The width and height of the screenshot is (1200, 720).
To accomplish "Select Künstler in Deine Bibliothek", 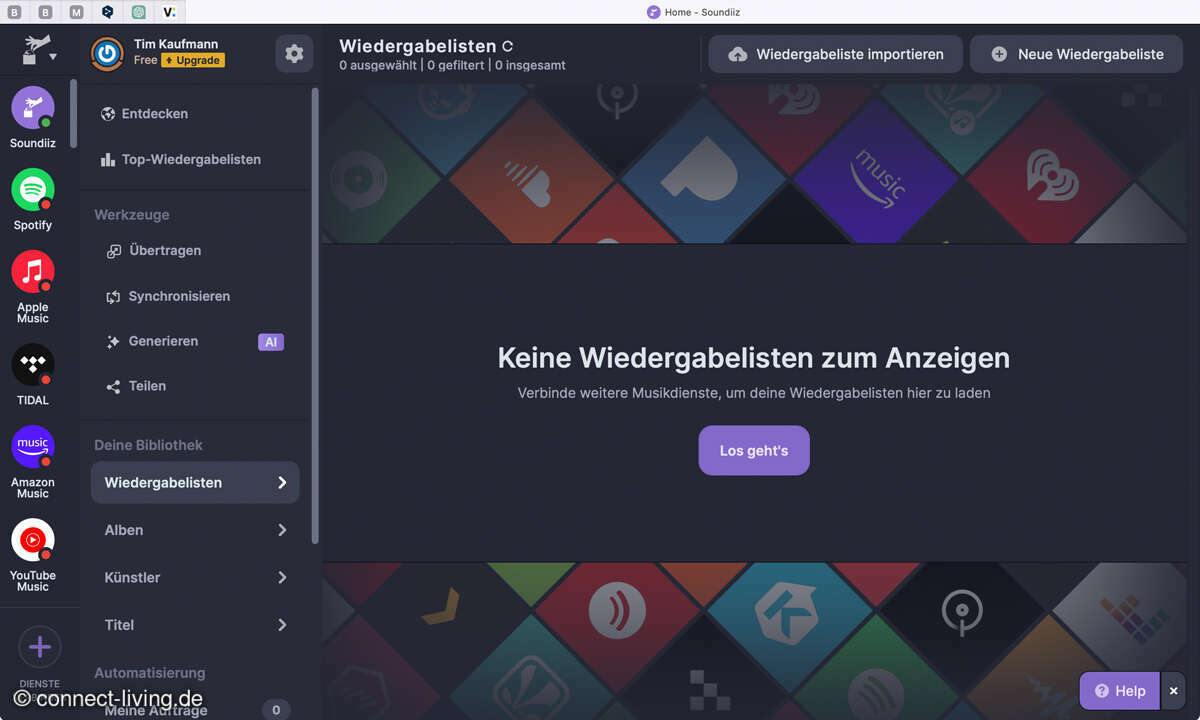I will tap(195, 577).
